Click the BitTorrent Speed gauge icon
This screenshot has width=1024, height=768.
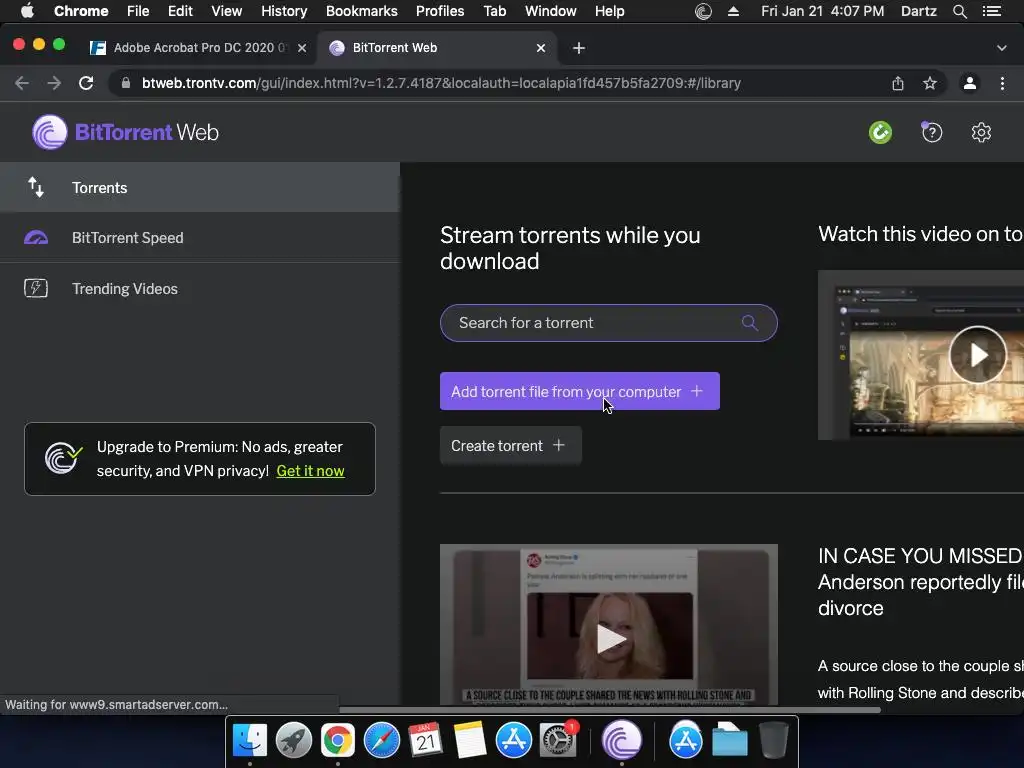[x=36, y=238]
